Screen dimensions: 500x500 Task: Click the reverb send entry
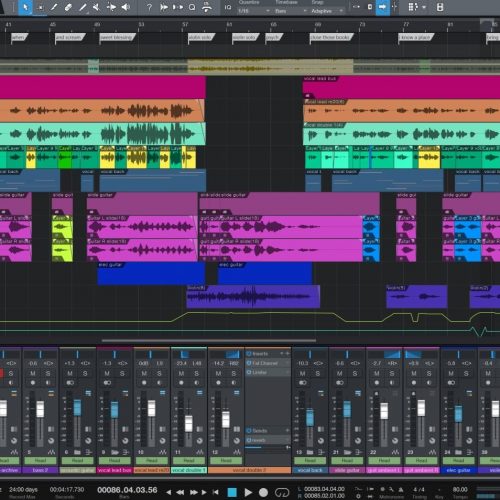(268, 440)
